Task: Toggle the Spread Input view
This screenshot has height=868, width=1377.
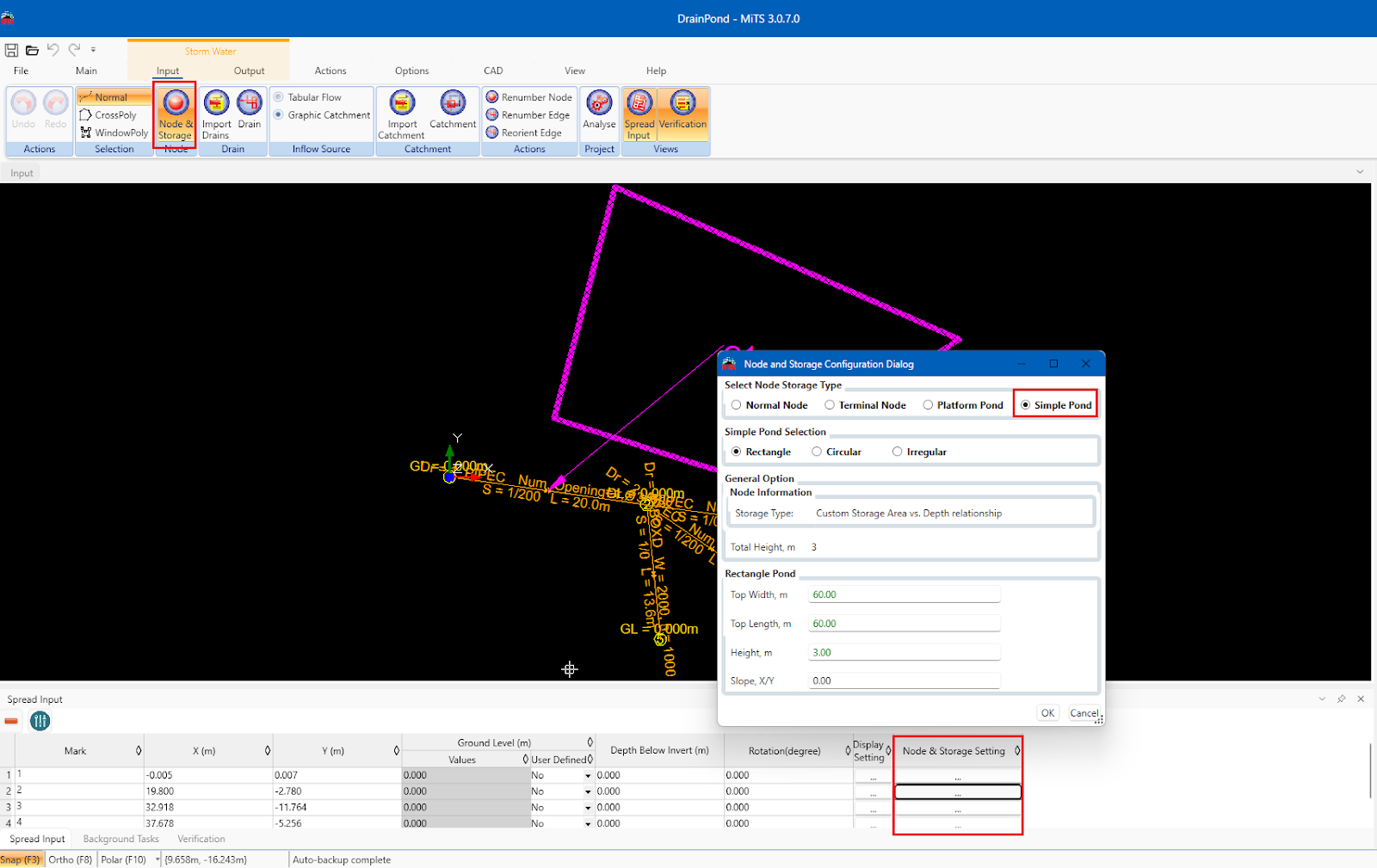Action: pyautogui.click(x=639, y=115)
